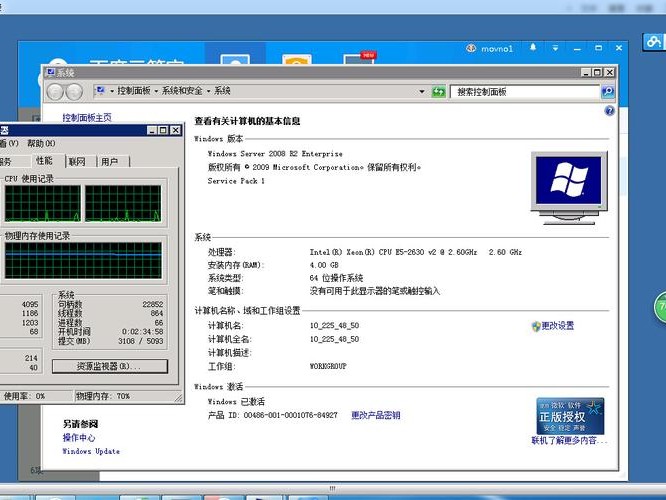
Task: Click the 正版授权 genuine Microsoft badge
Action: pos(570,416)
